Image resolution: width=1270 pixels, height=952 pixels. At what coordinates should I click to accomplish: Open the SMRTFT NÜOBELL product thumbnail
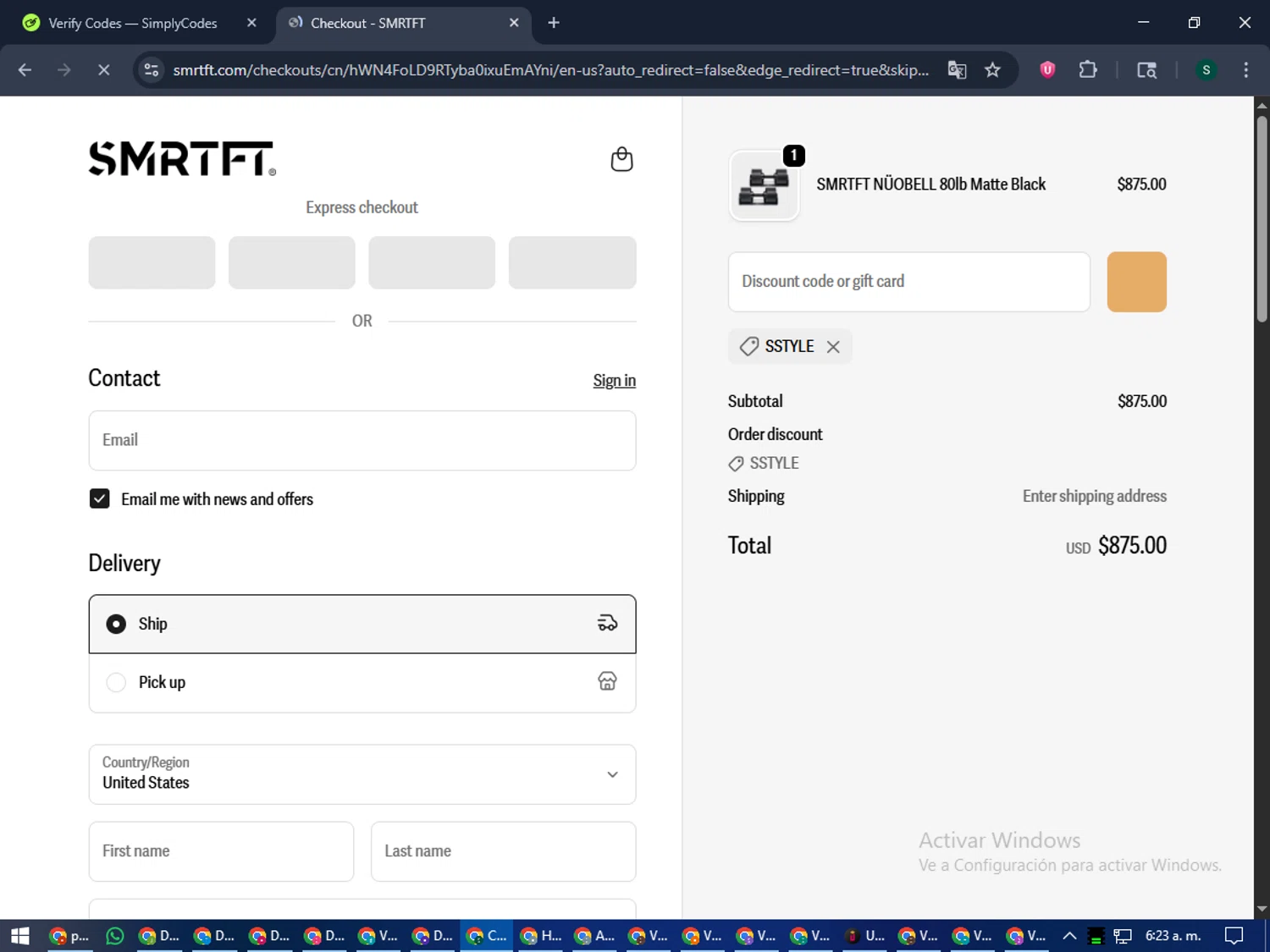tap(764, 186)
